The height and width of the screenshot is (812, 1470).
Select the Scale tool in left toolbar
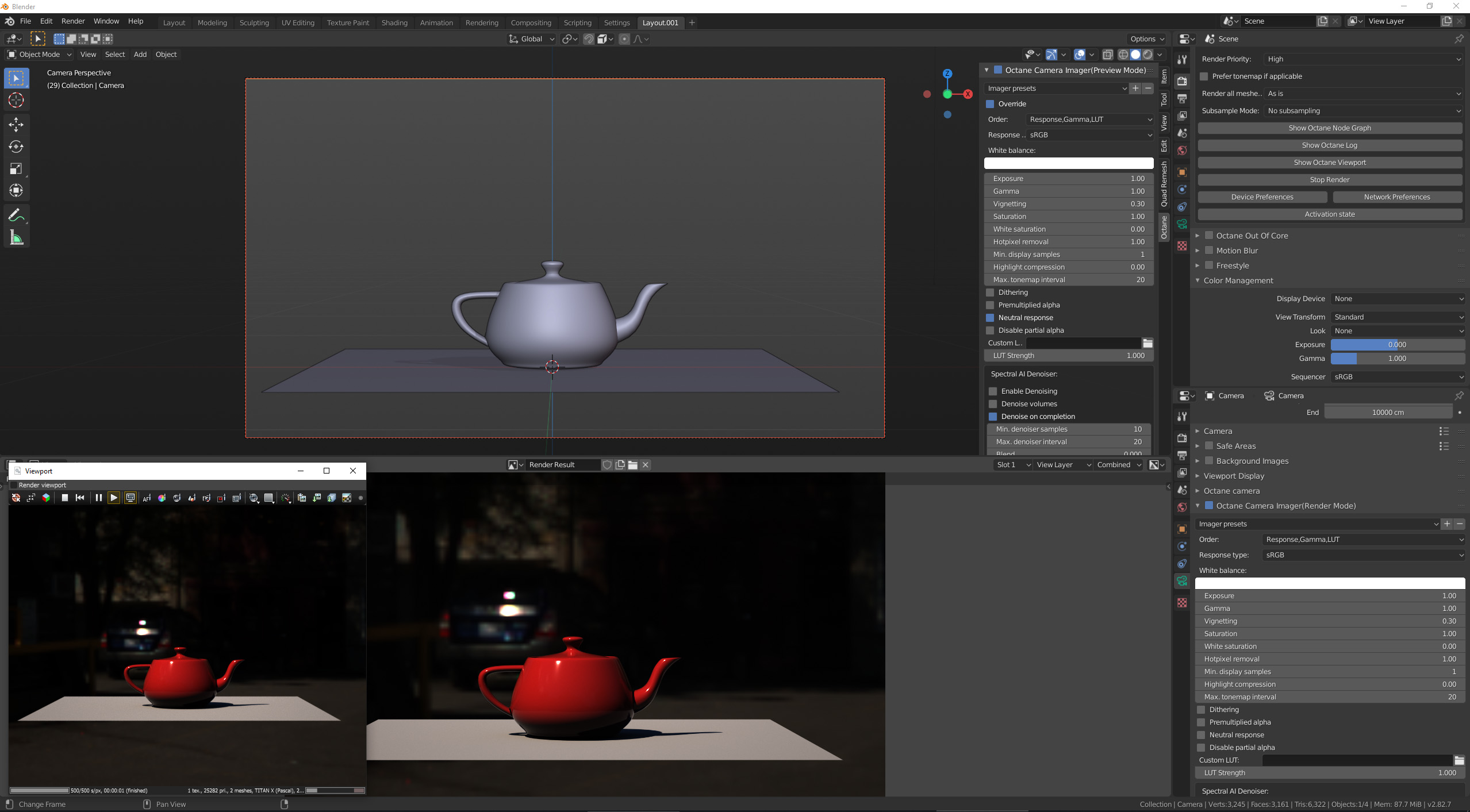pyautogui.click(x=16, y=168)
